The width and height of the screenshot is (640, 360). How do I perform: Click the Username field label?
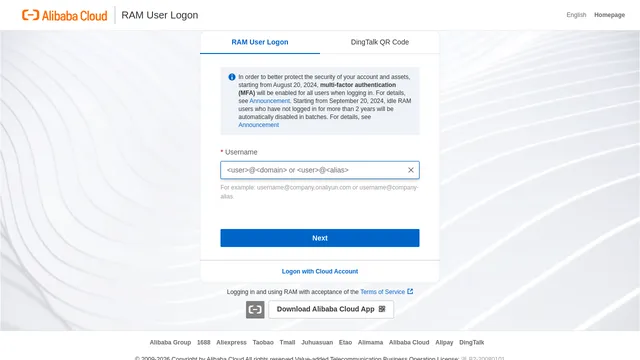(241, 152)
